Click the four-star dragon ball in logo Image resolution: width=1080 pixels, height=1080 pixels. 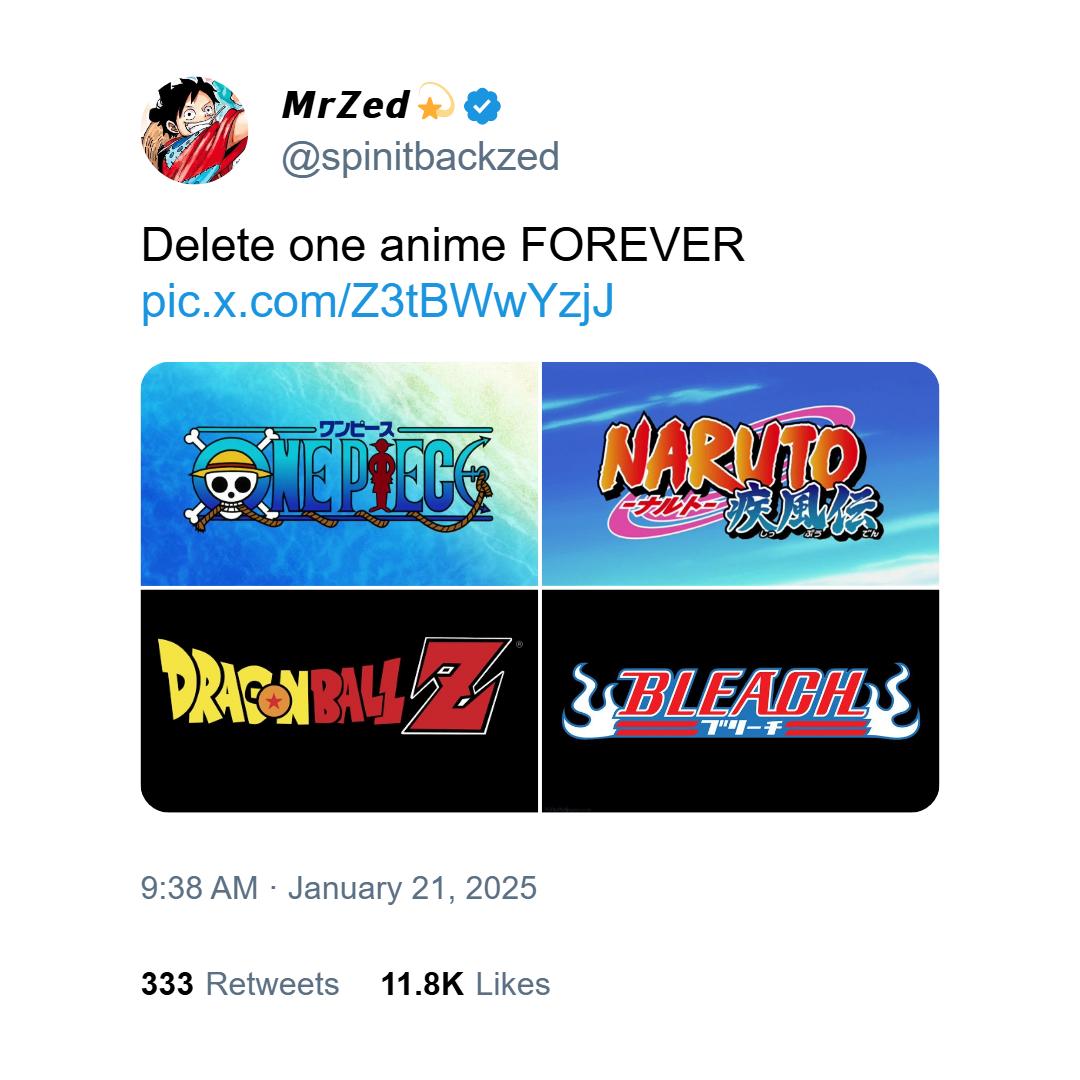(274, 700)
